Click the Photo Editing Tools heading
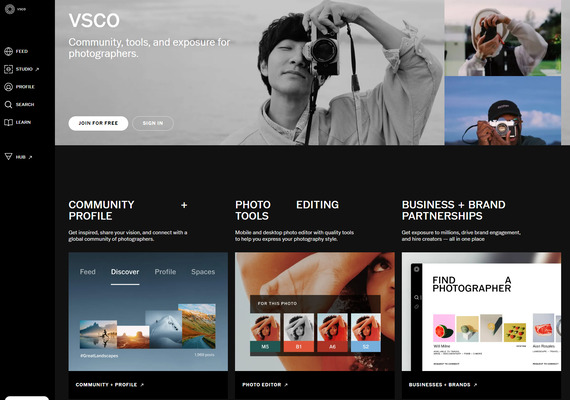Image resolution: width=570 pixels, height=400 pixels. tap(287, 210)
